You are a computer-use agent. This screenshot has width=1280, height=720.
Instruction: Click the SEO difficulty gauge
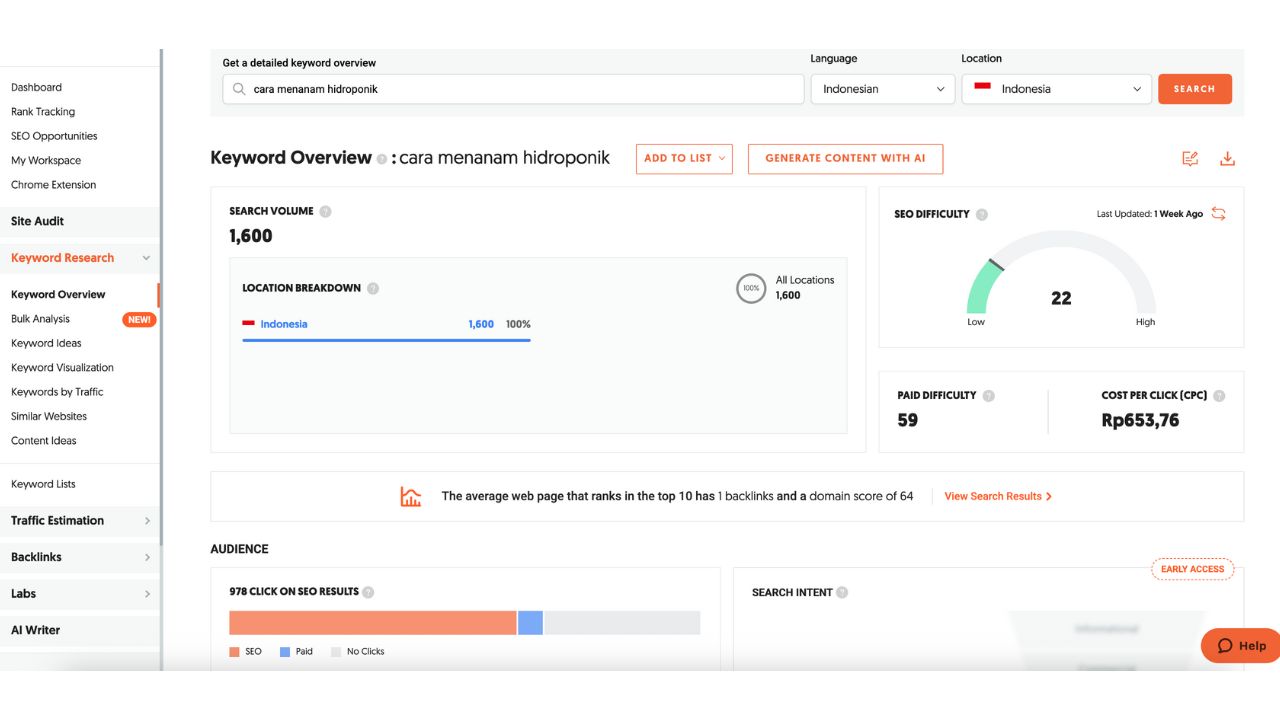1061,273
